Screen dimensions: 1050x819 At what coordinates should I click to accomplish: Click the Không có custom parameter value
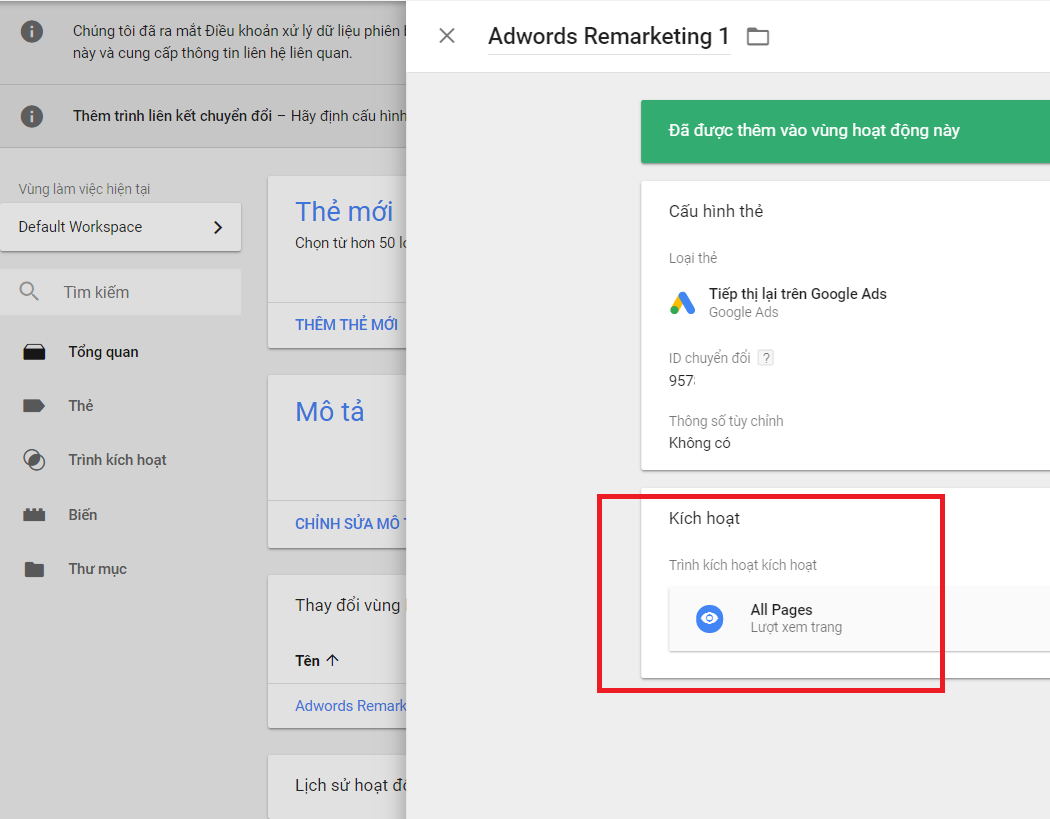(x=700, y=443)
